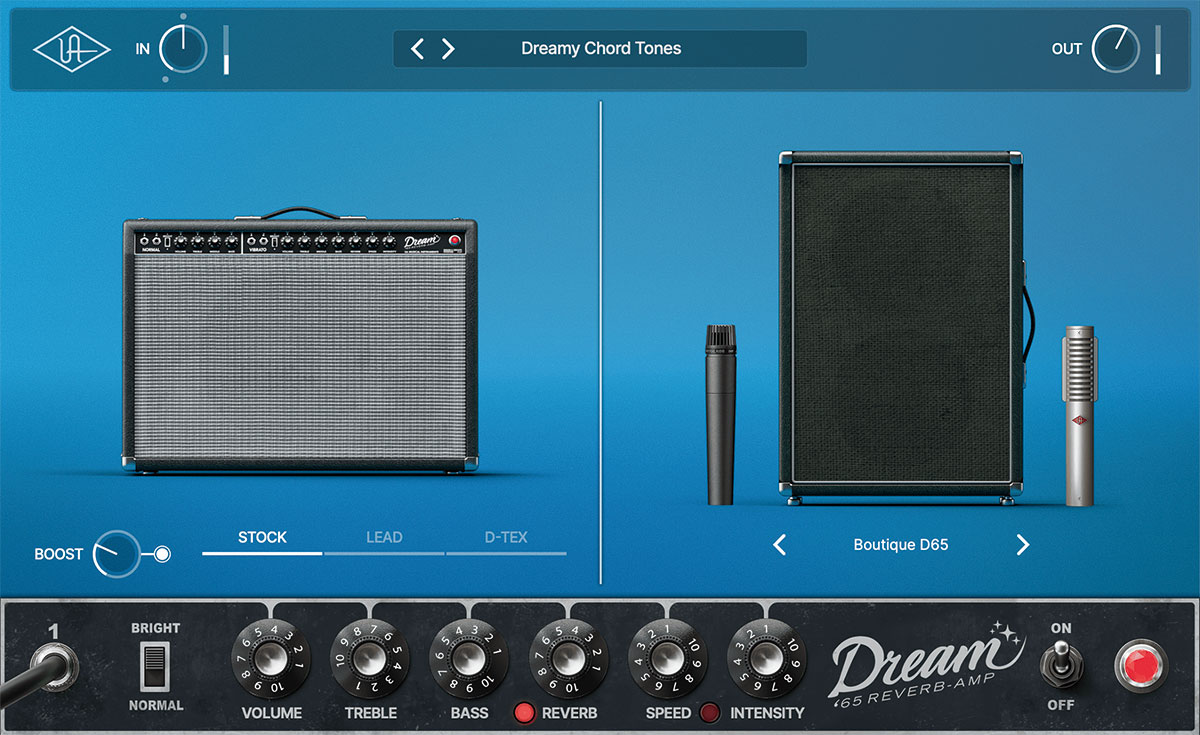
Task: Click the Universal Audio logo icon
Action: [72, 49]
